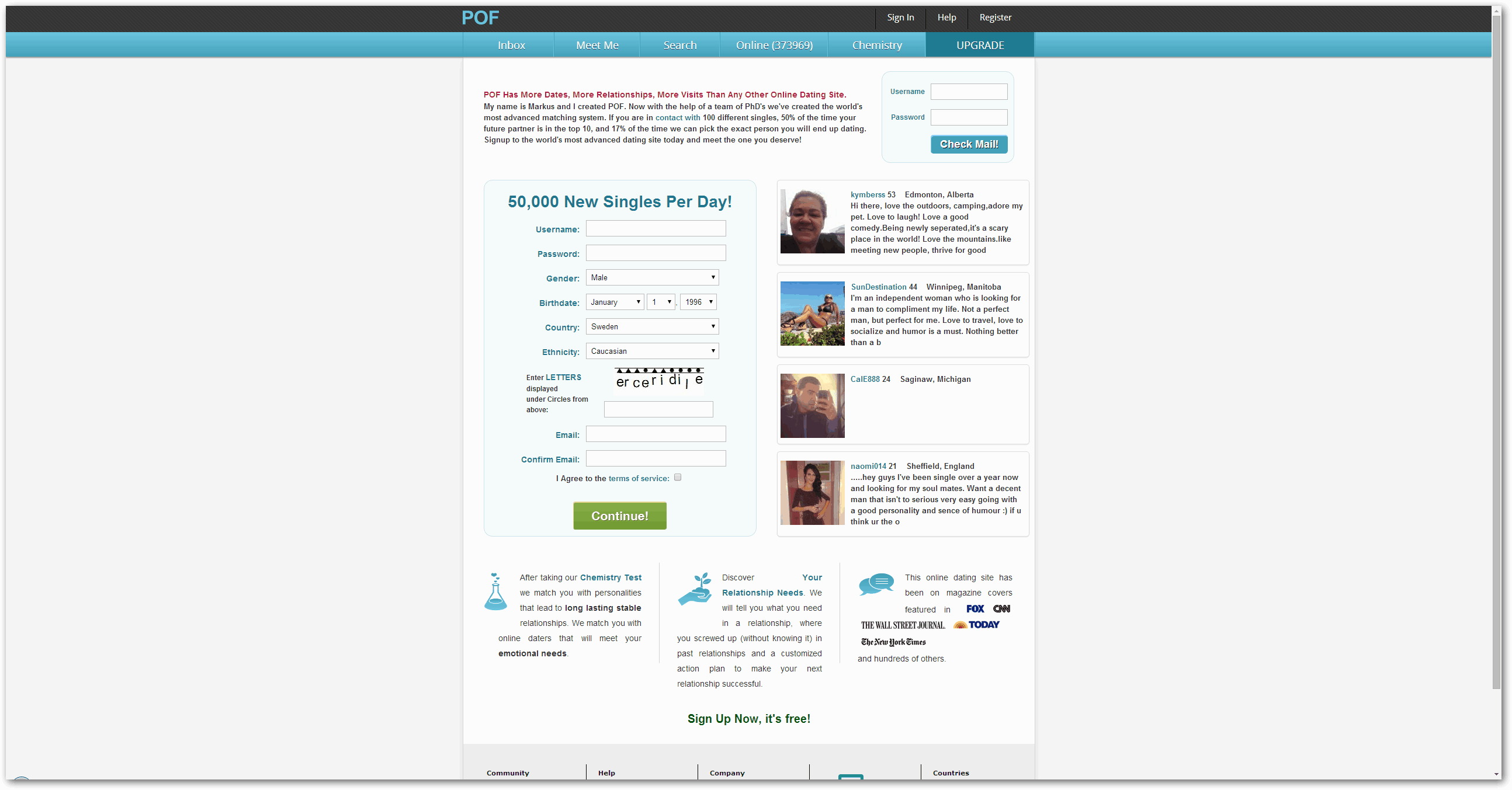The width and height of the screenshot is (1512, 790).
Task: Click the green Continue! button
Action: pyautogui.click(x=620, y=516)
